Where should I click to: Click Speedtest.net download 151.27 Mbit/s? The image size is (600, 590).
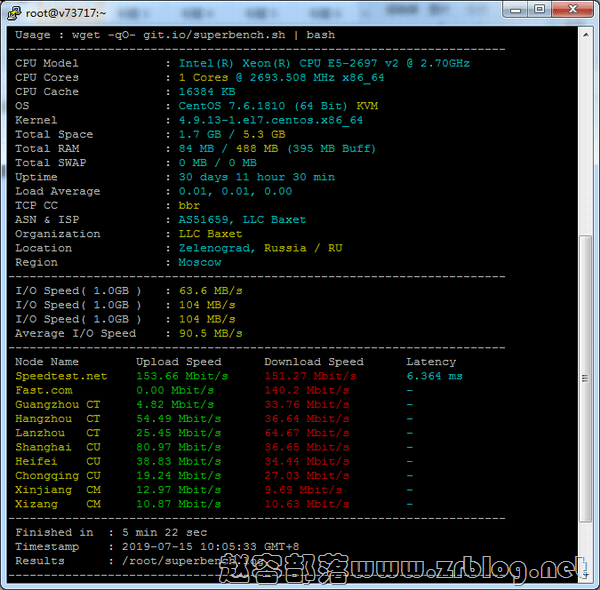310,376
